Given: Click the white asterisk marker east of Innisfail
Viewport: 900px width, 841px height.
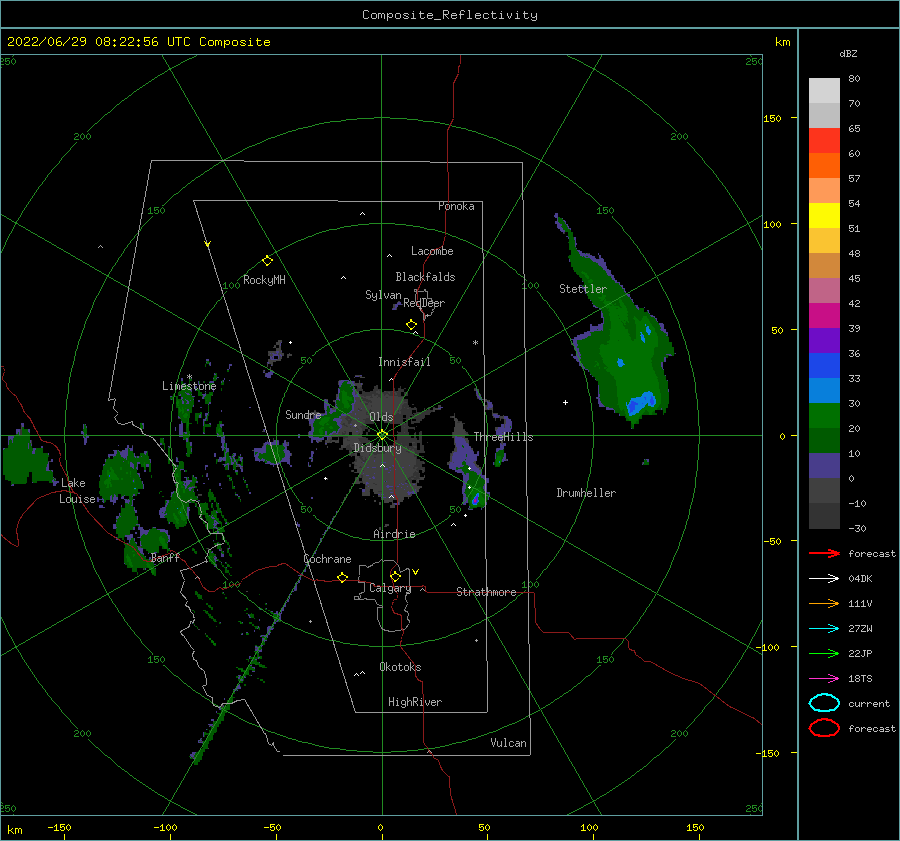Looking at the screenshot, I should 475,343.
